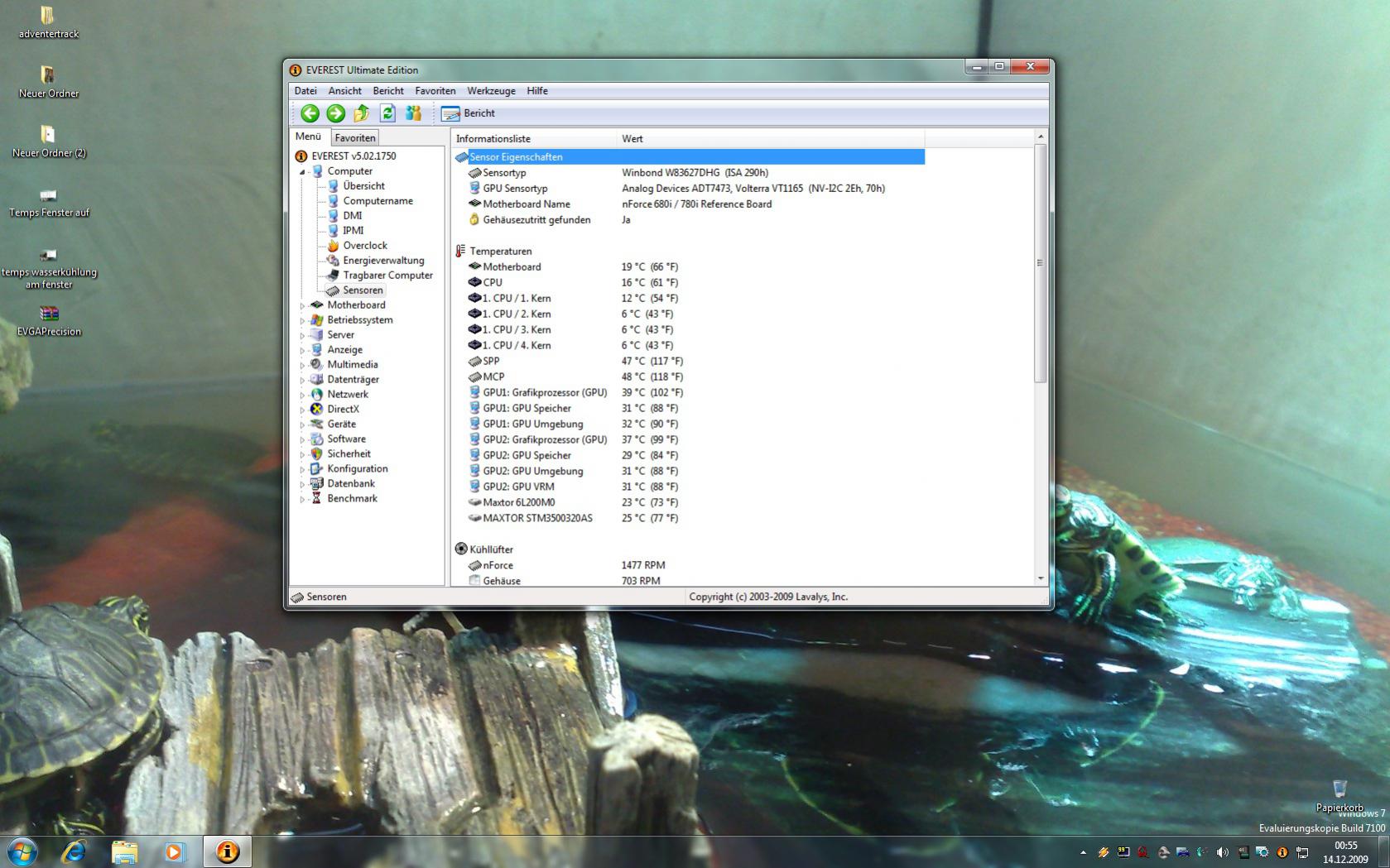Launch Internet Explorer from the taskbar
This screenshot has height=868, width=1390.
tap(74, 851)
